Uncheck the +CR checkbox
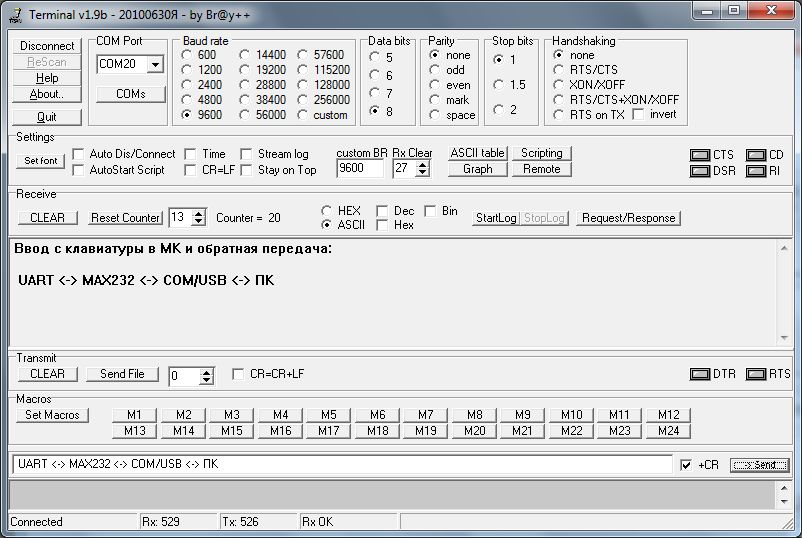Screen dimensions: 802x538 [686, 465]
